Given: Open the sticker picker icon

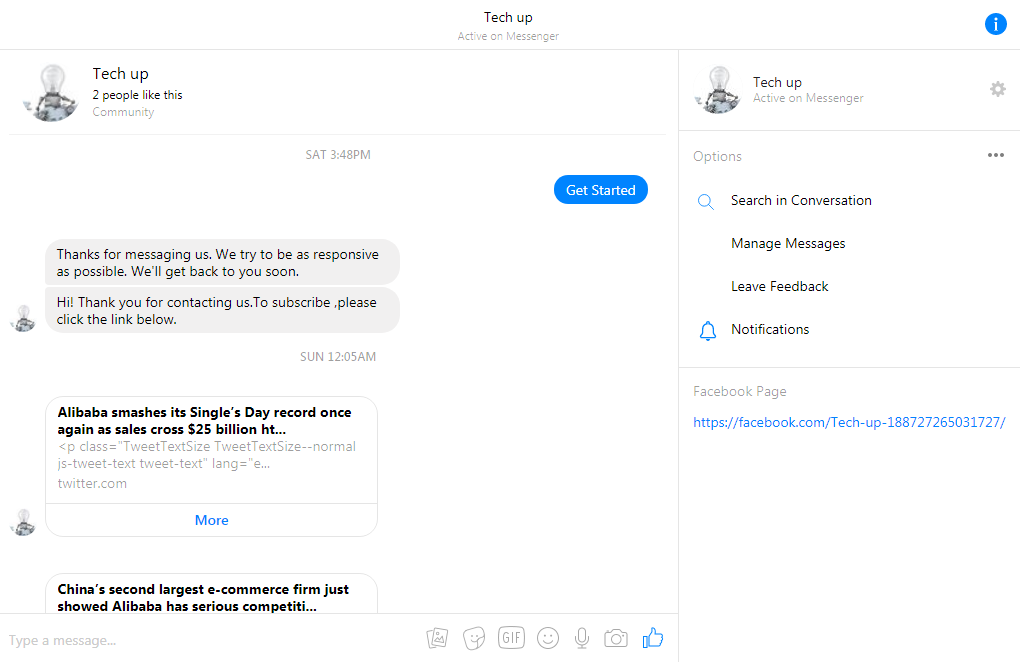Looking at the screenshot, I should pyautogui.click(x=474, y=639).
